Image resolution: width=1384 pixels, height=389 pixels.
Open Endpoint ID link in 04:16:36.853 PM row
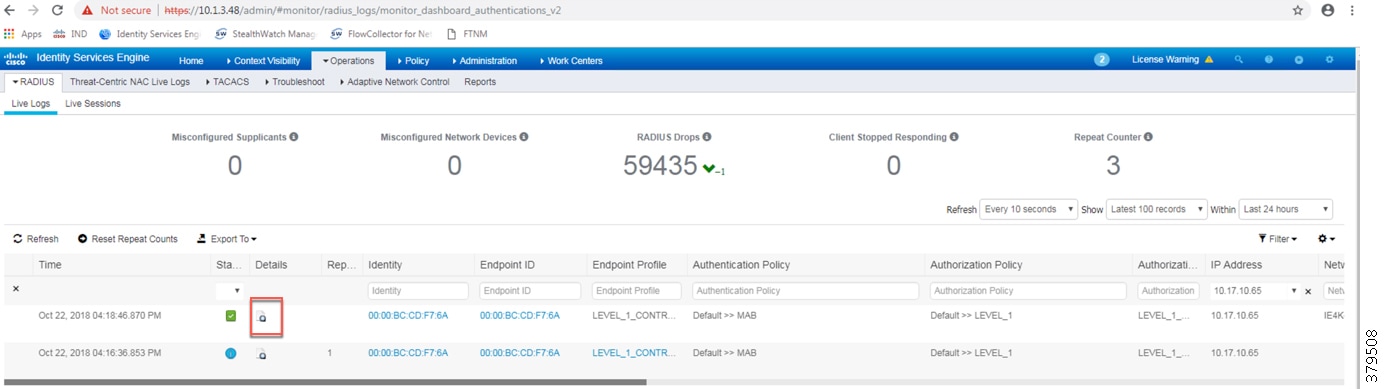[520, 353]
